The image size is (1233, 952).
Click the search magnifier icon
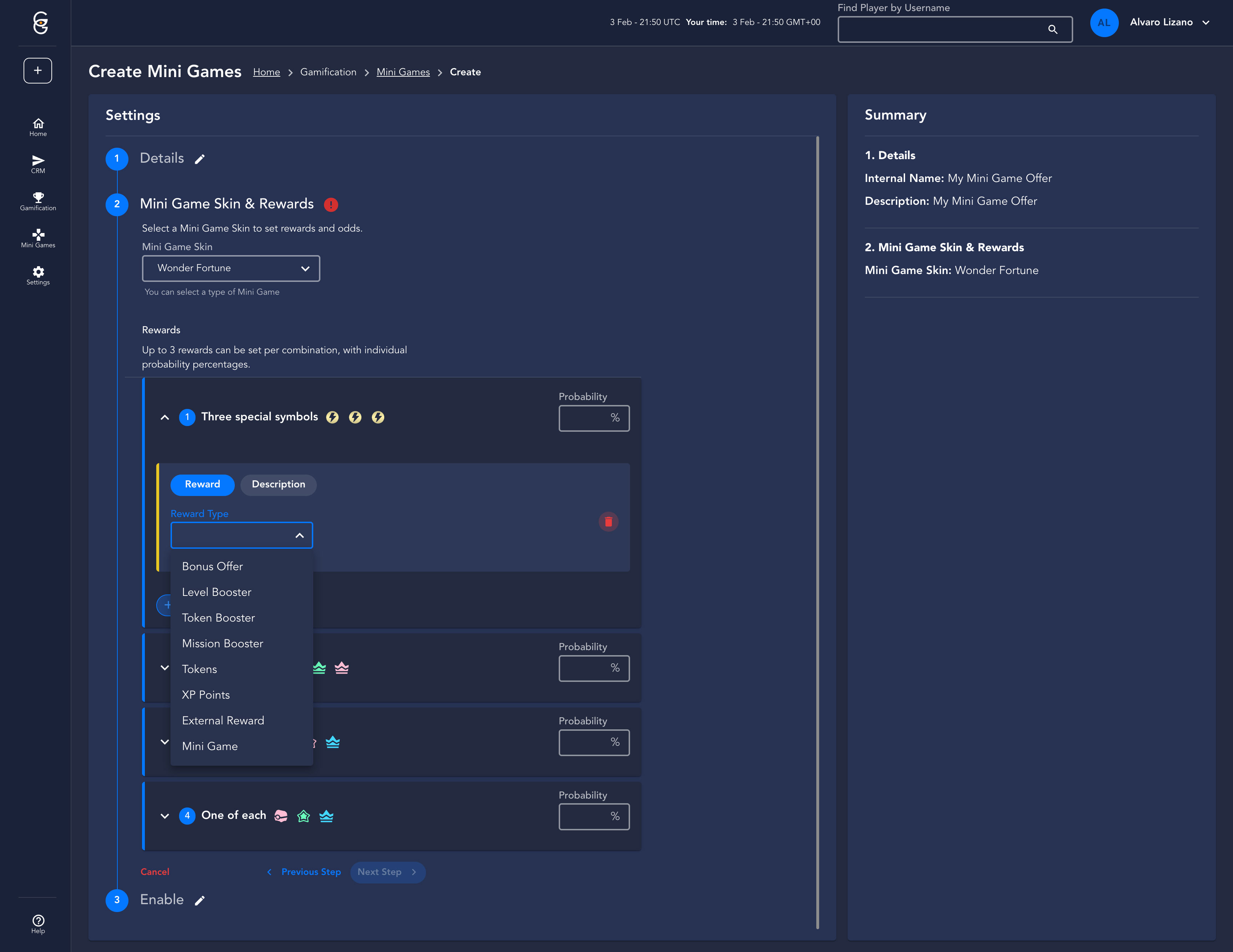pos(1052,29)
